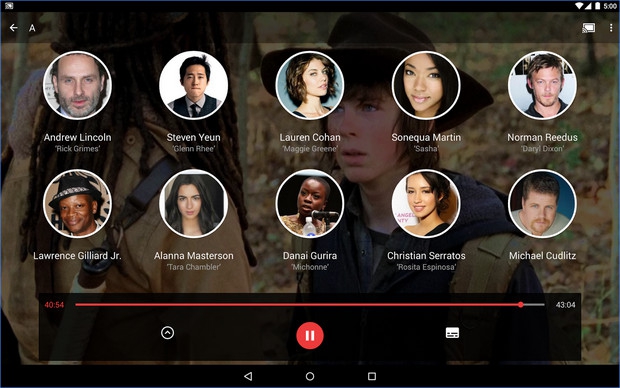Click the role label 'Maggie Greene'
Viewport: 620px width, 388px height.
[x=310, y=149]
